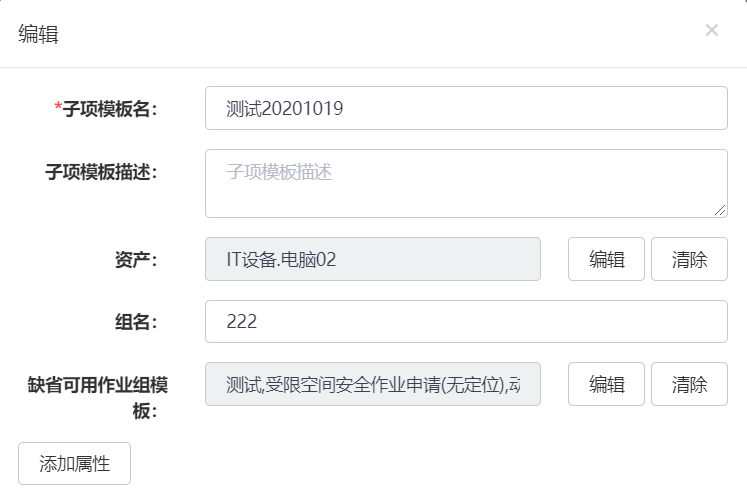
Task: Close the 编辑 dialog with X
Action: click(x=712, y=30)
